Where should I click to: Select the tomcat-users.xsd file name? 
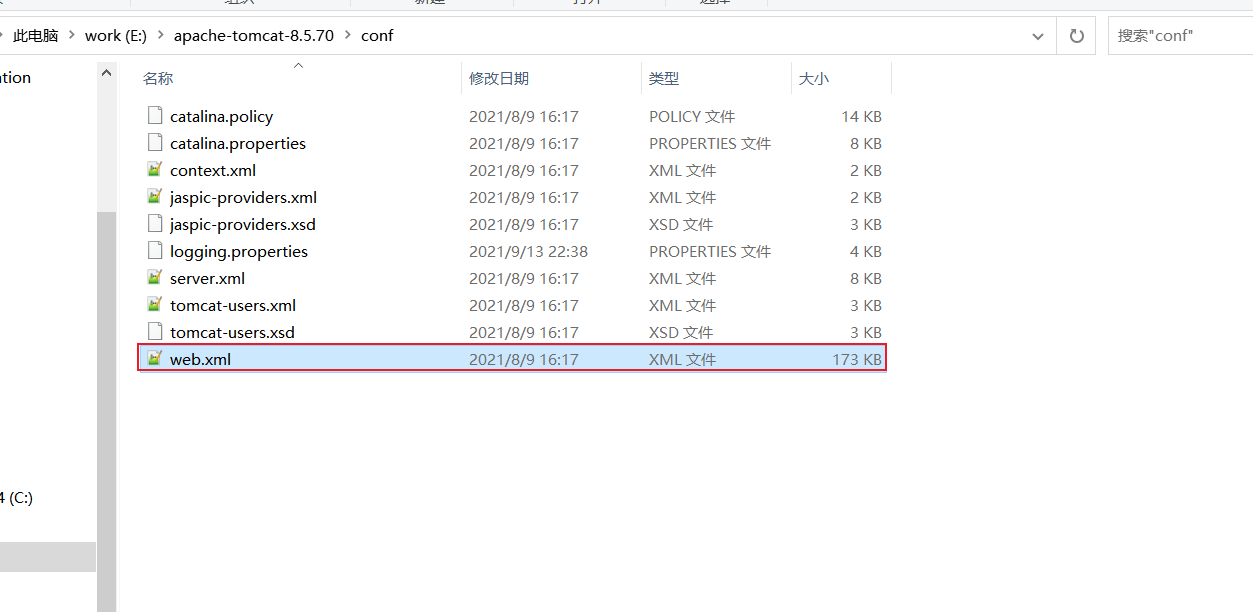(x=232, y=332)
